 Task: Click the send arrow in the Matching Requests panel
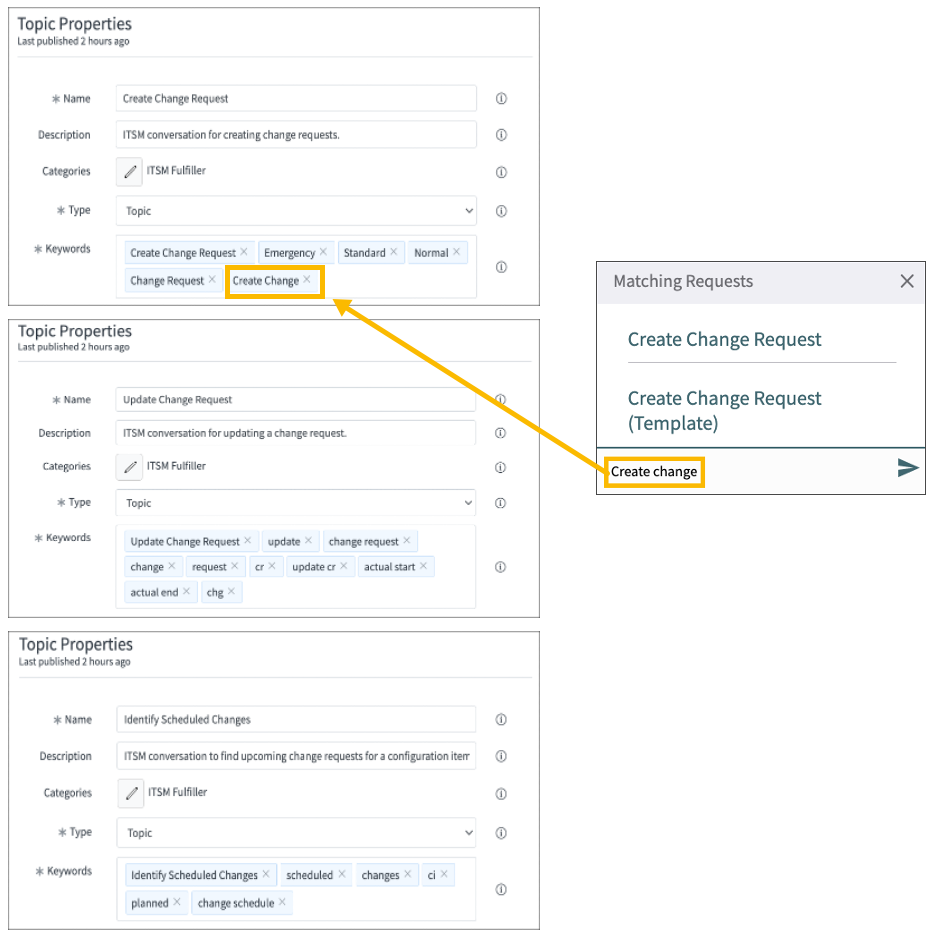point(906,468)
